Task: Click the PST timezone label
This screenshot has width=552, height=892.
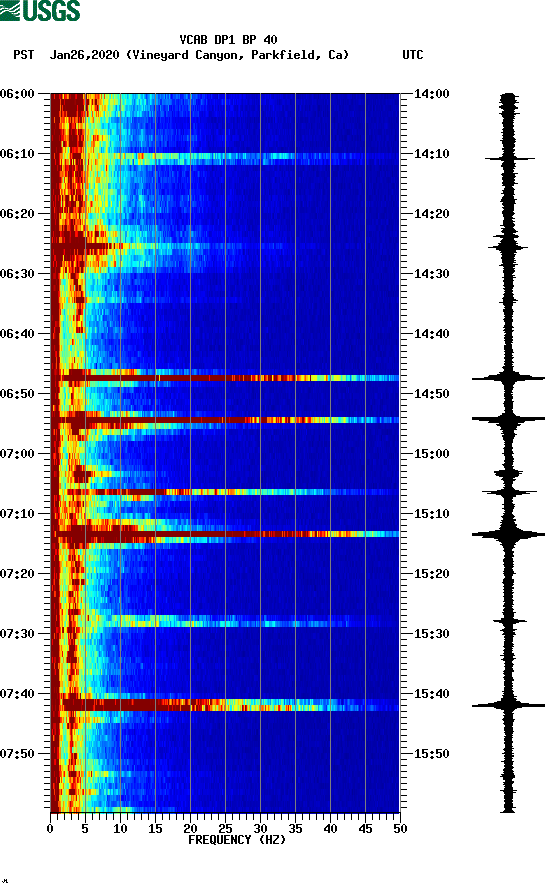Action: tap(24, 55)
